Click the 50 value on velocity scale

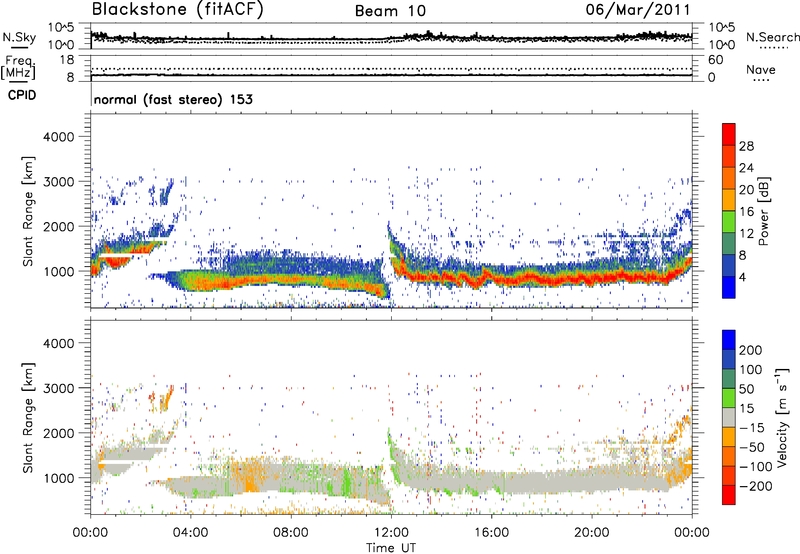(x=746, y=389)
